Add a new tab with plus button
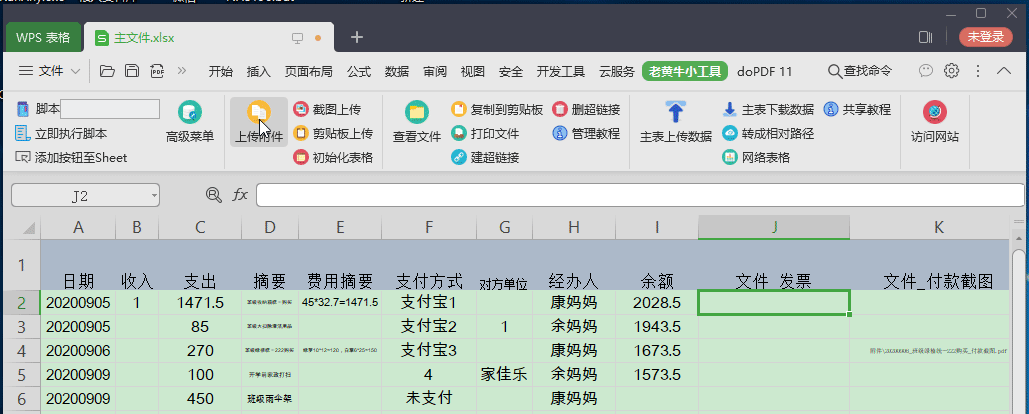Viewport: 1029px width, 414px height. point(356,37)
